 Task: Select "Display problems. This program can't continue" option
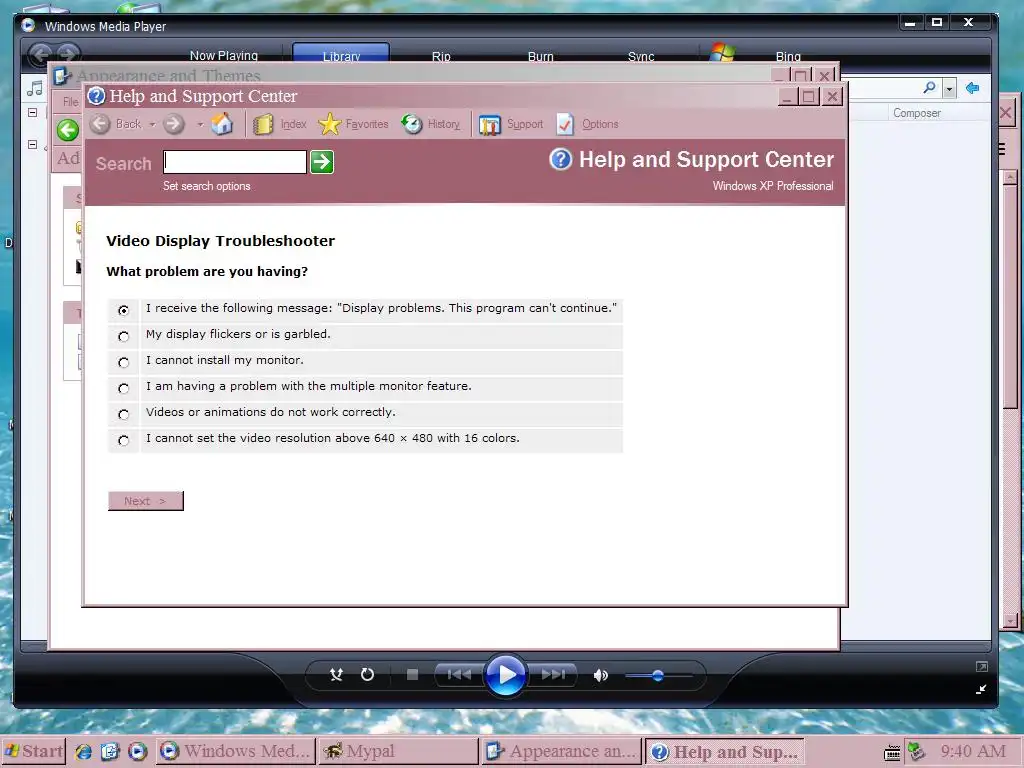(x=123, y=310)
